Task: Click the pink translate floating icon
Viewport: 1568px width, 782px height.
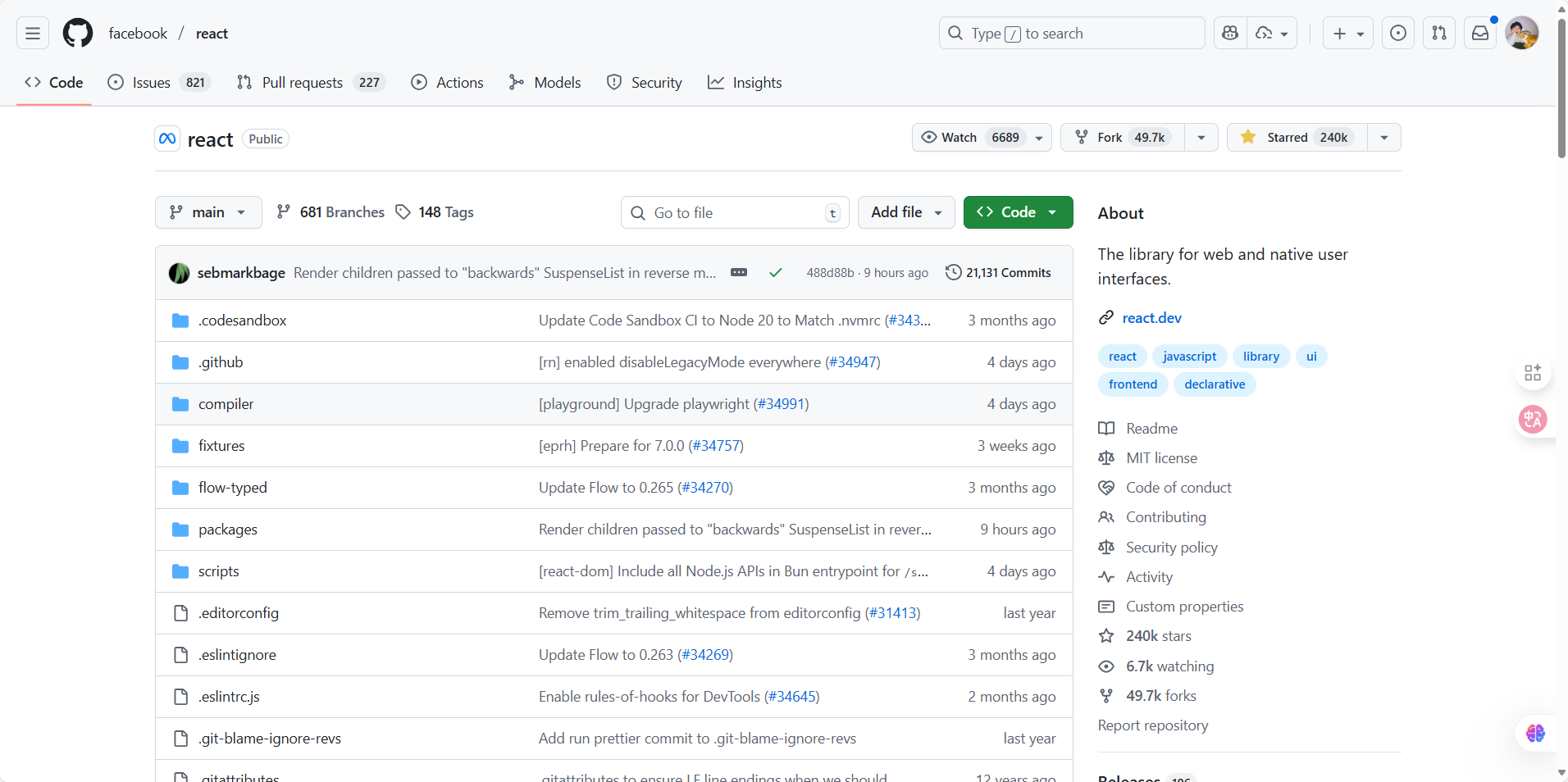Action: pyautogui.click(x=1533, y=420)
